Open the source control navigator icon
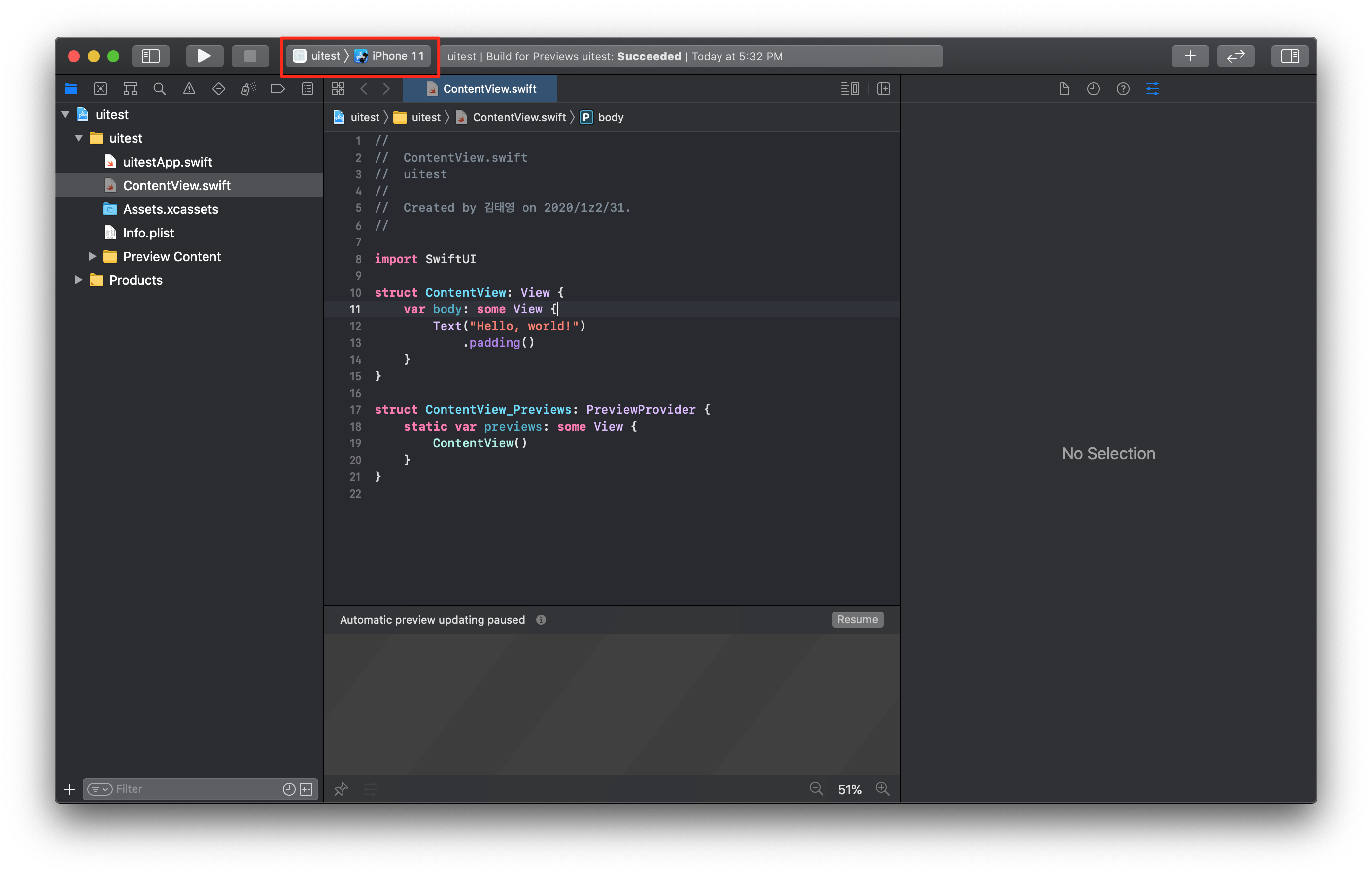Image resolution: width=1372 pixels, height=876 pixels. (100, 89)
